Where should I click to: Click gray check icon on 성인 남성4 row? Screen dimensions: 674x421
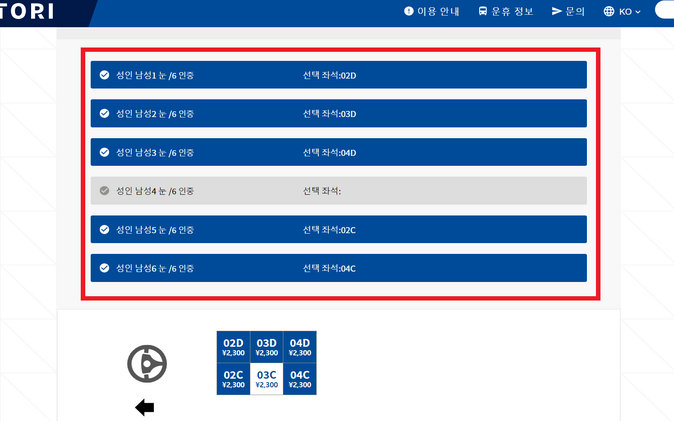[x=104, y=191]
